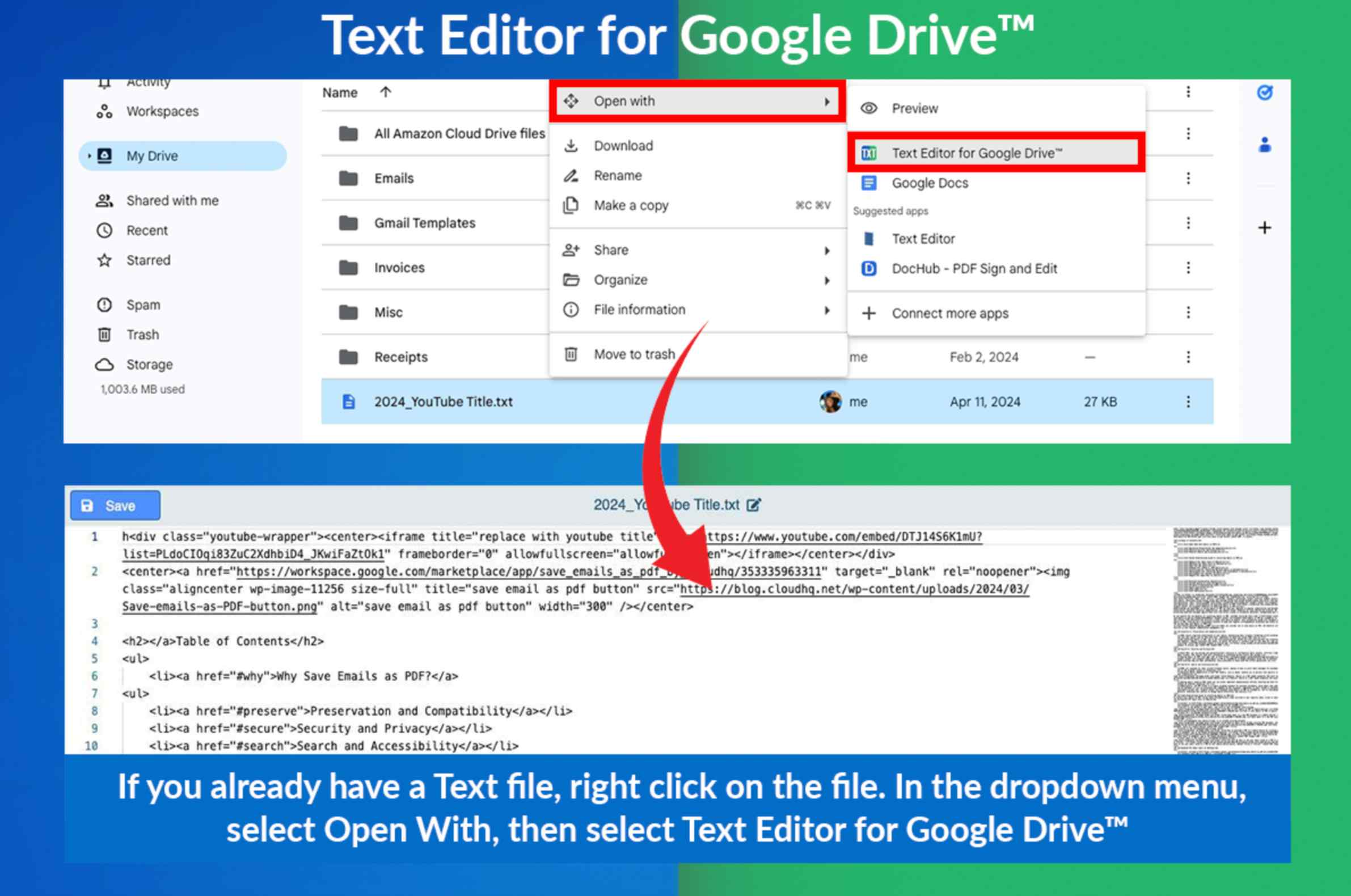Open the Gmail Templates folder
Screen dimensions: 1351x896
(x=425, y=223)
